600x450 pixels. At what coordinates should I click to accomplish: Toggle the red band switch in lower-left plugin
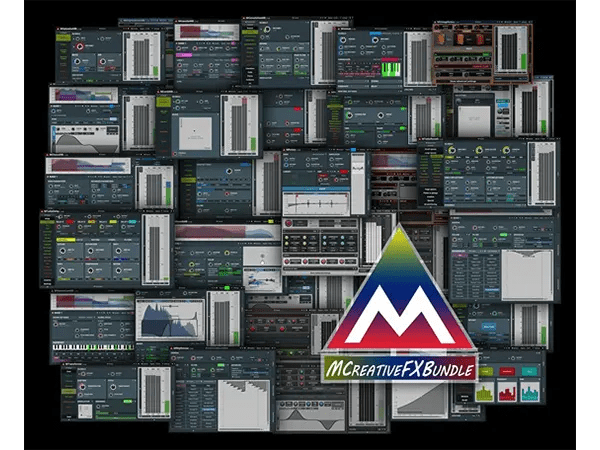click(x=70, y=222)
